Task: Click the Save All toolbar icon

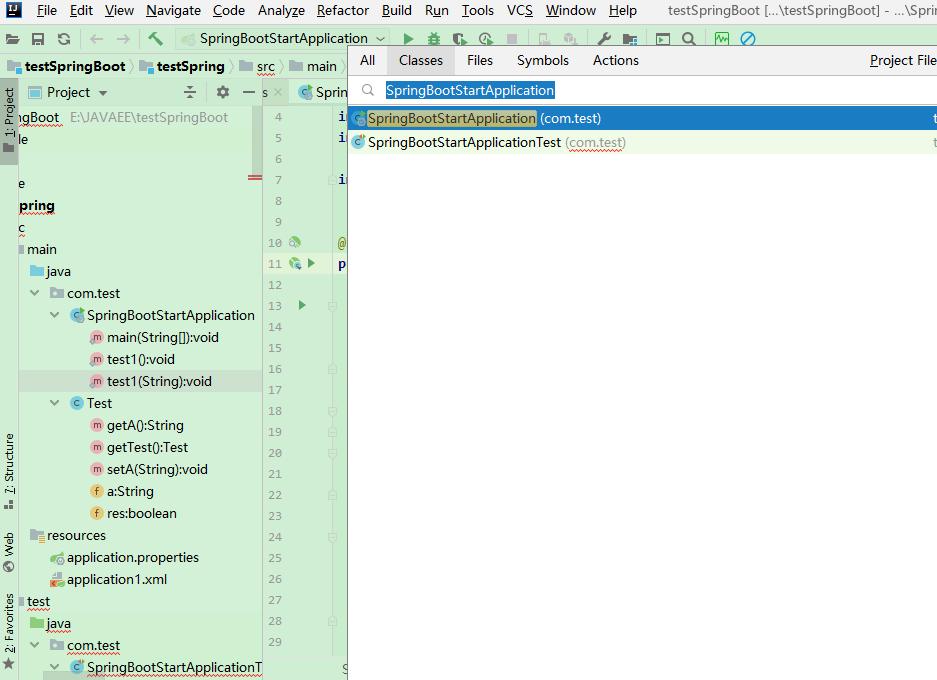Action: coord(38,39)
